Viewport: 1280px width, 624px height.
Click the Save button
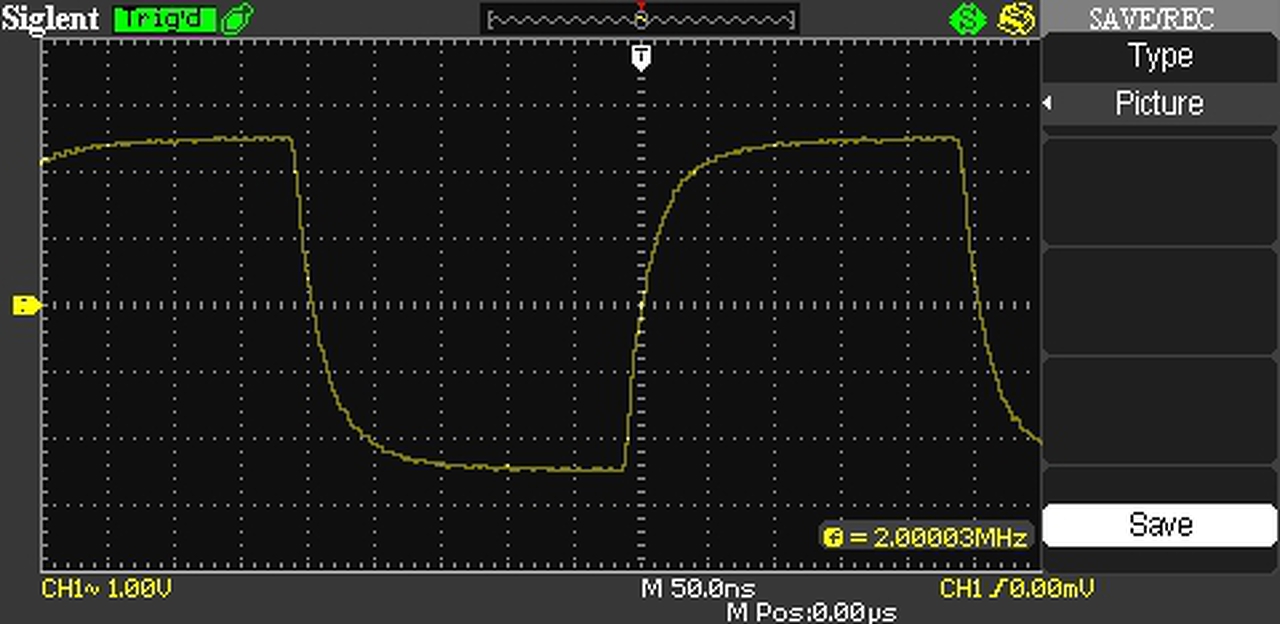(1160, 524)
